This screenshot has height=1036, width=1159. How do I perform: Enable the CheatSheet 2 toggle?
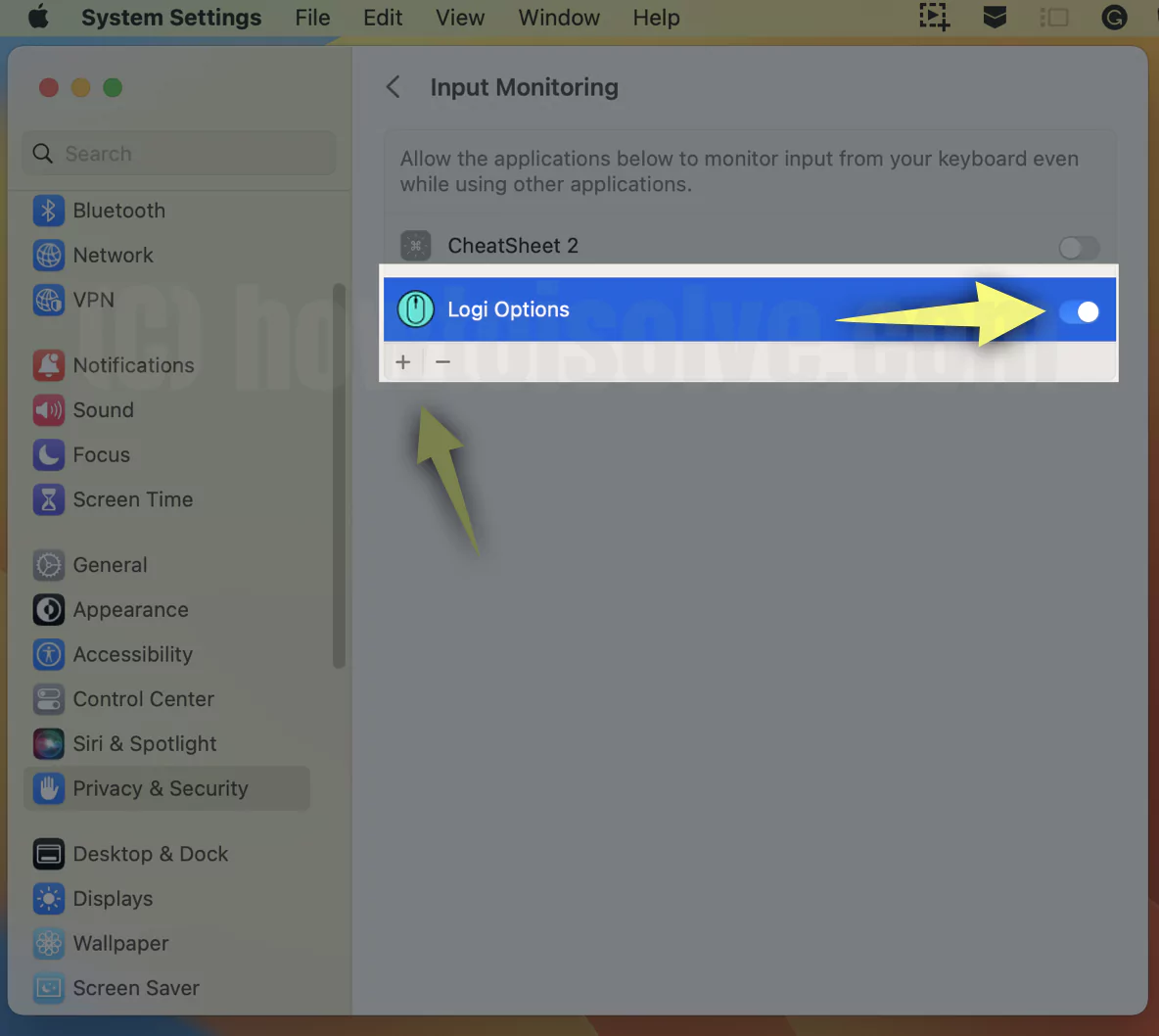coord(1079,248)
